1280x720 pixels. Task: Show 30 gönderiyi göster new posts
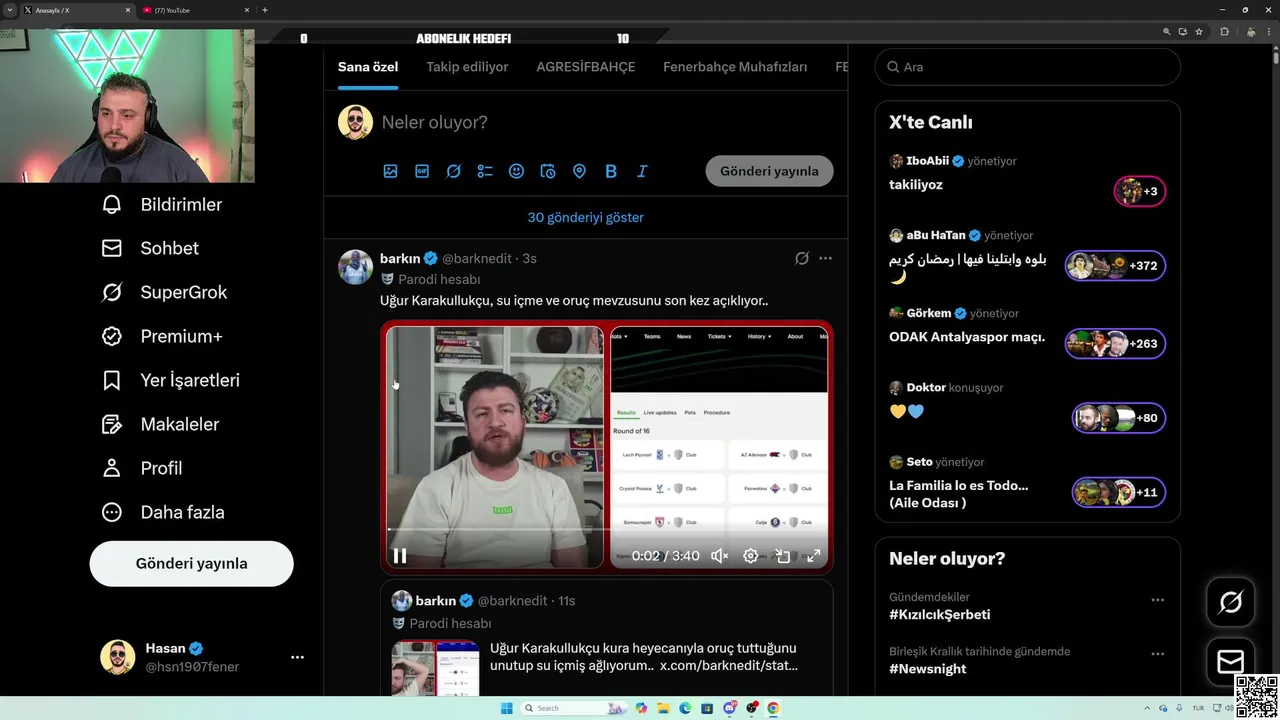[x=586, y=217]
